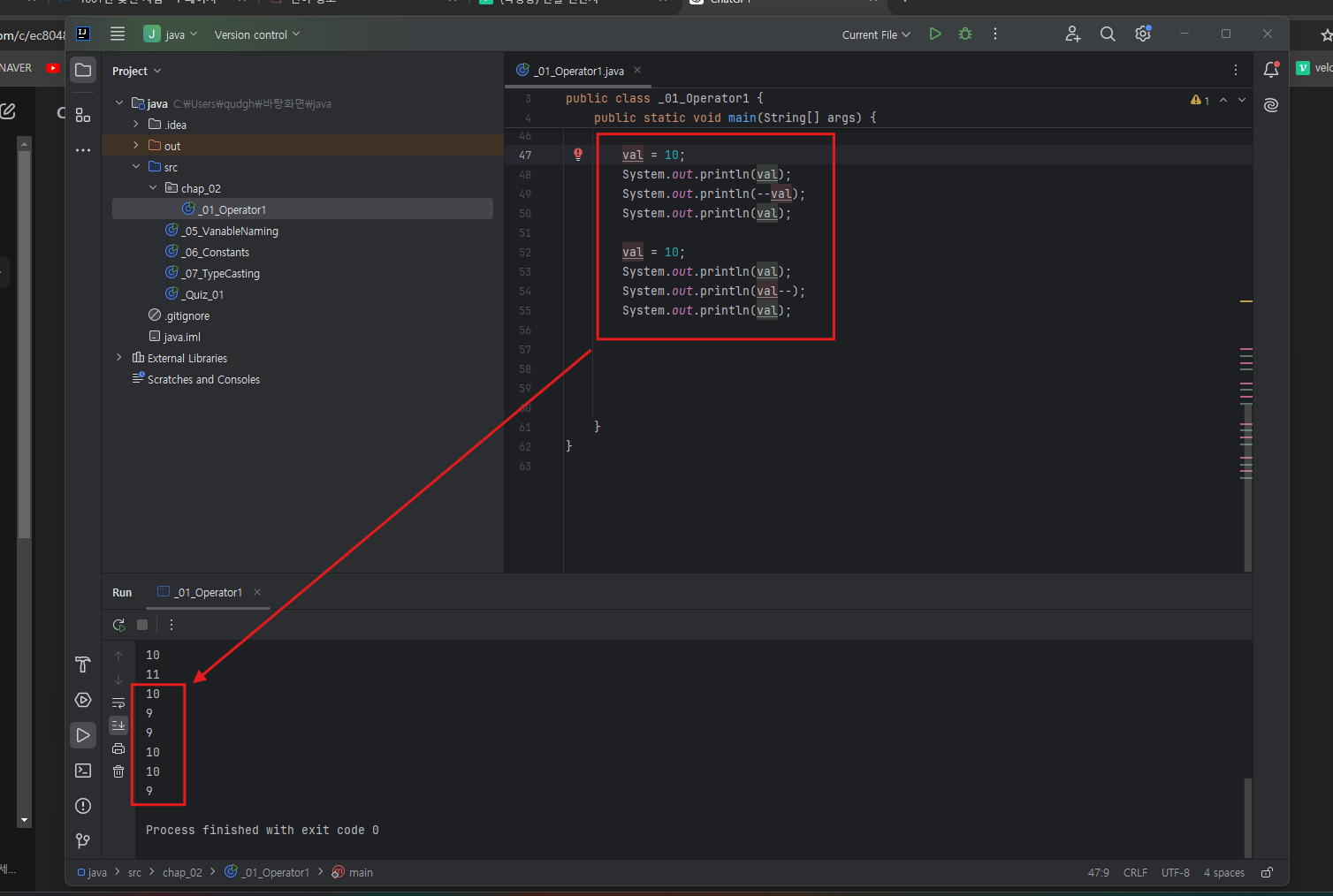
Task: Open the Terminal tool window
Action: coord(83,771)
